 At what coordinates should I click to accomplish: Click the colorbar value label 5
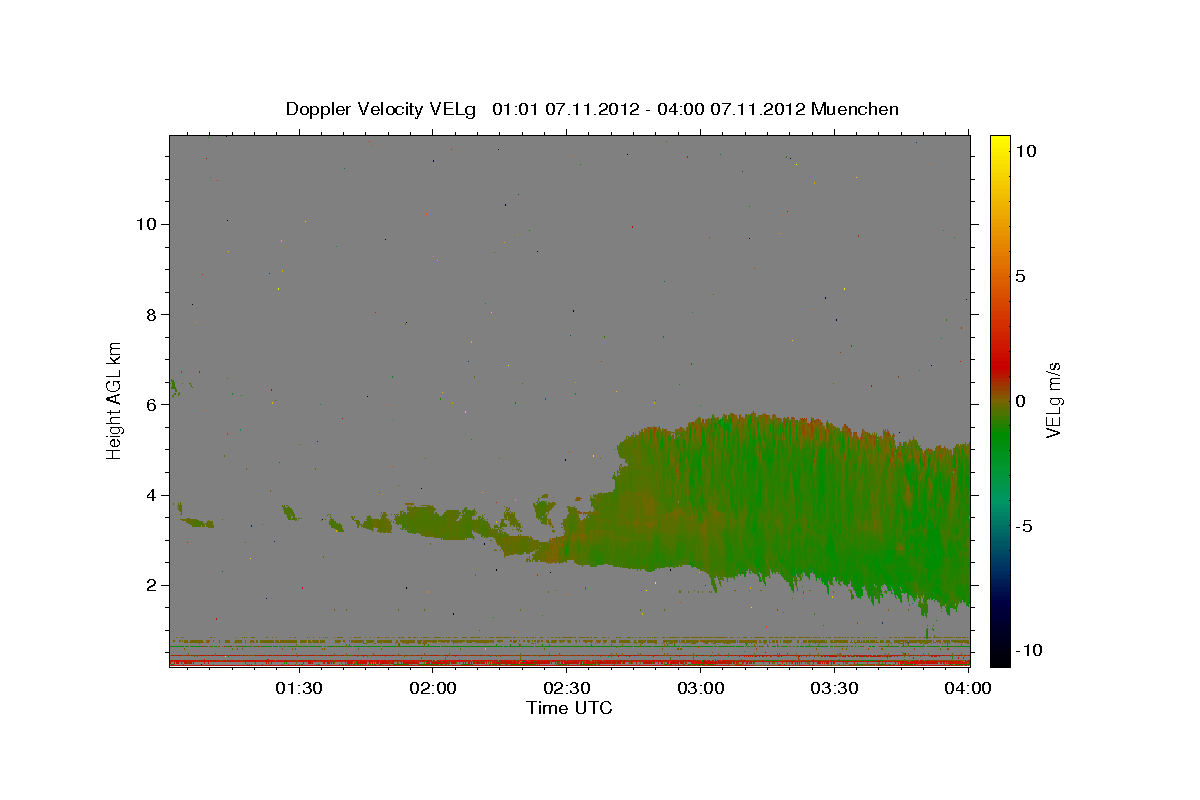[x=1020, y=275]
